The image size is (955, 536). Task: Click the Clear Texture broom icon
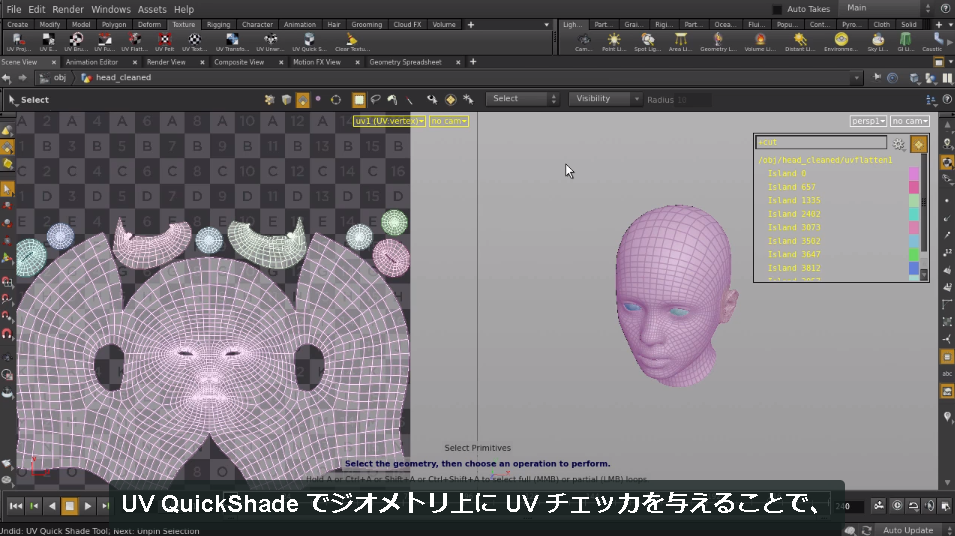point(352,42)
